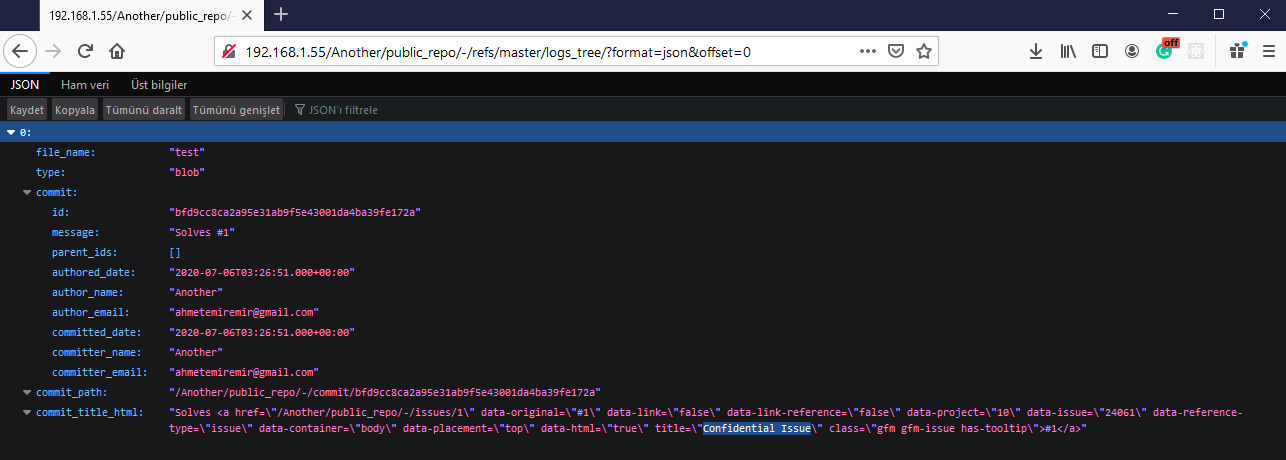Select the "test" value
Screen dimensions: 1286x460
(x=187, y=152)
